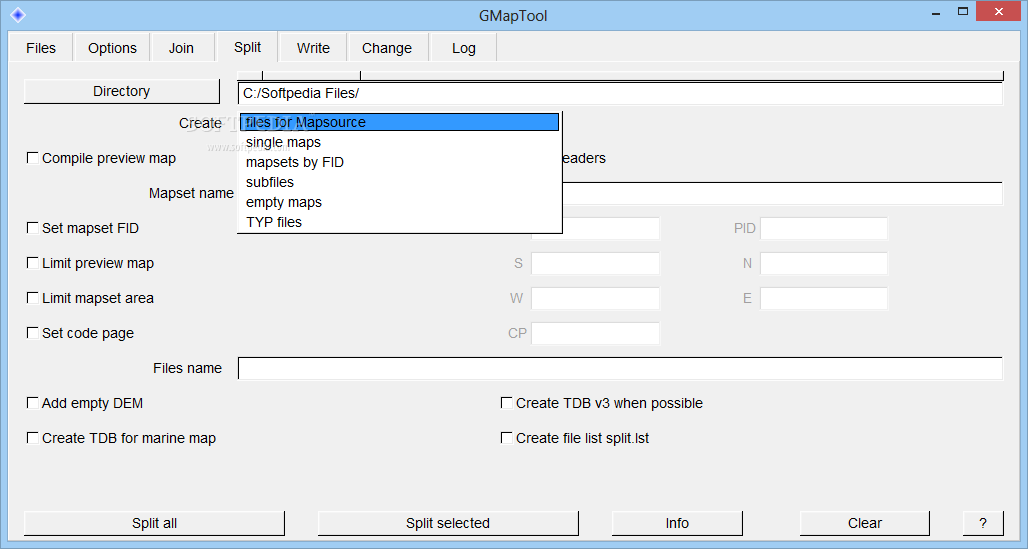View the Log tab

point(464,48)
